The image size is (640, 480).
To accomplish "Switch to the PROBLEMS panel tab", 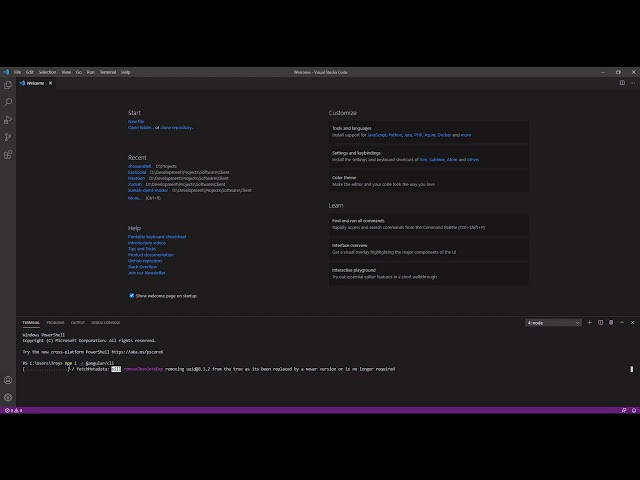I will click(56, 322).
